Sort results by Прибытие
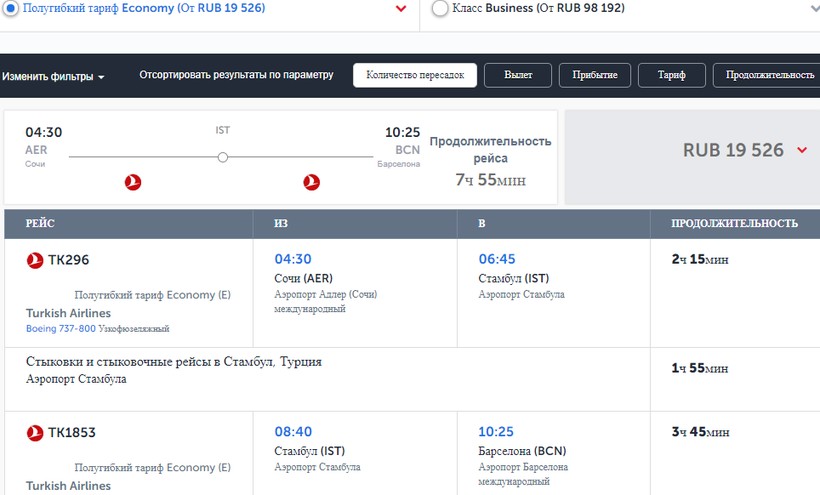The width and height of the screenshot is (820, 495). pyautogui.click(x=595, y=76)
